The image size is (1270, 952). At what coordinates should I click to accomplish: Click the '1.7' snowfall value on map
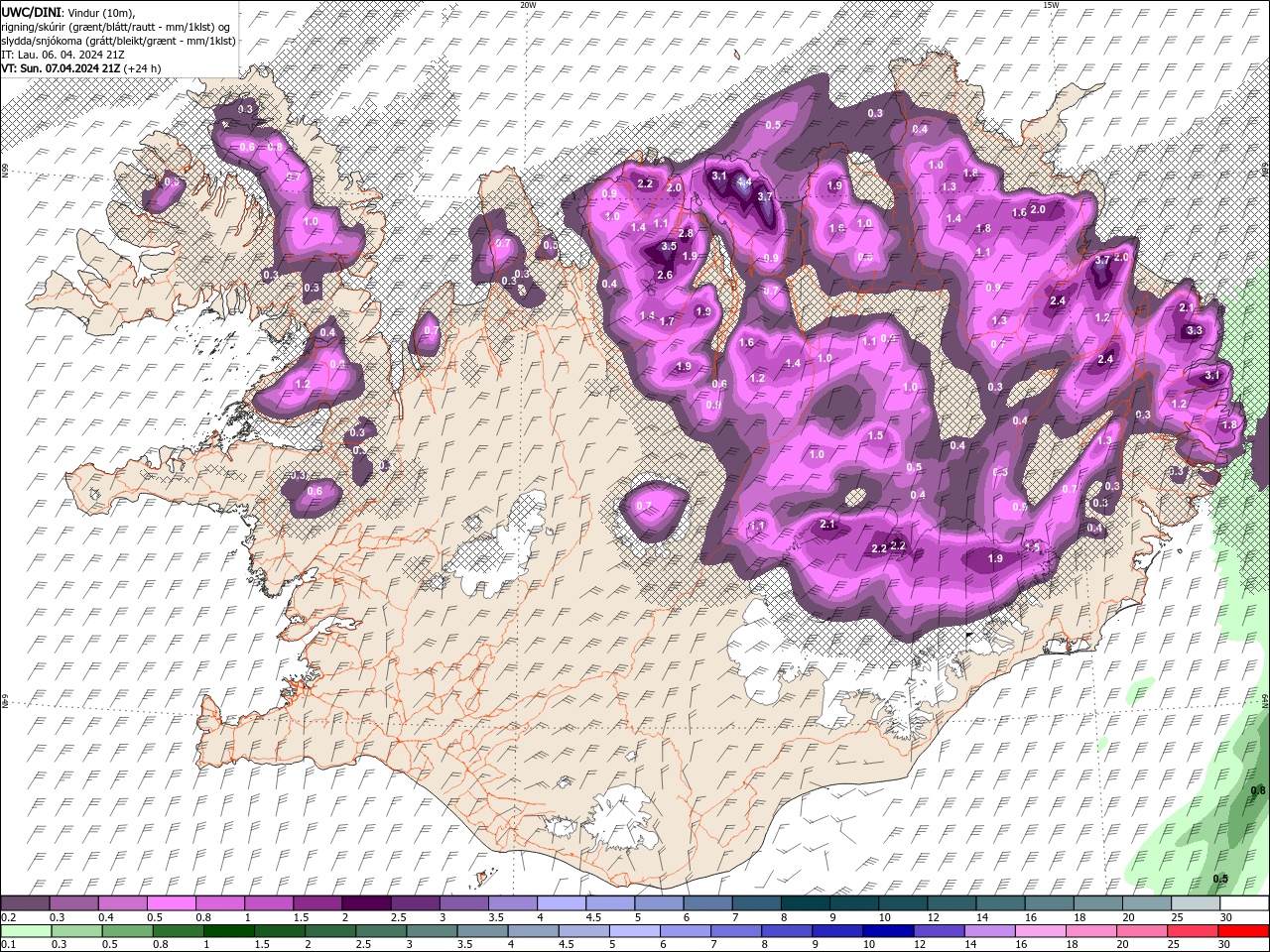(x=667, y=321)
